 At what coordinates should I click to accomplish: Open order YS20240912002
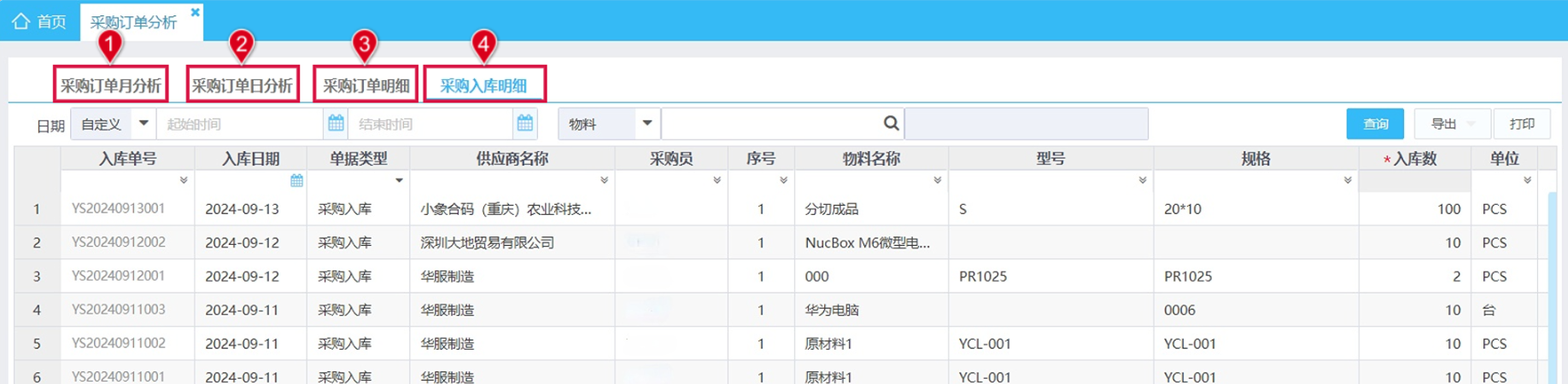click(x=119, y=242)
